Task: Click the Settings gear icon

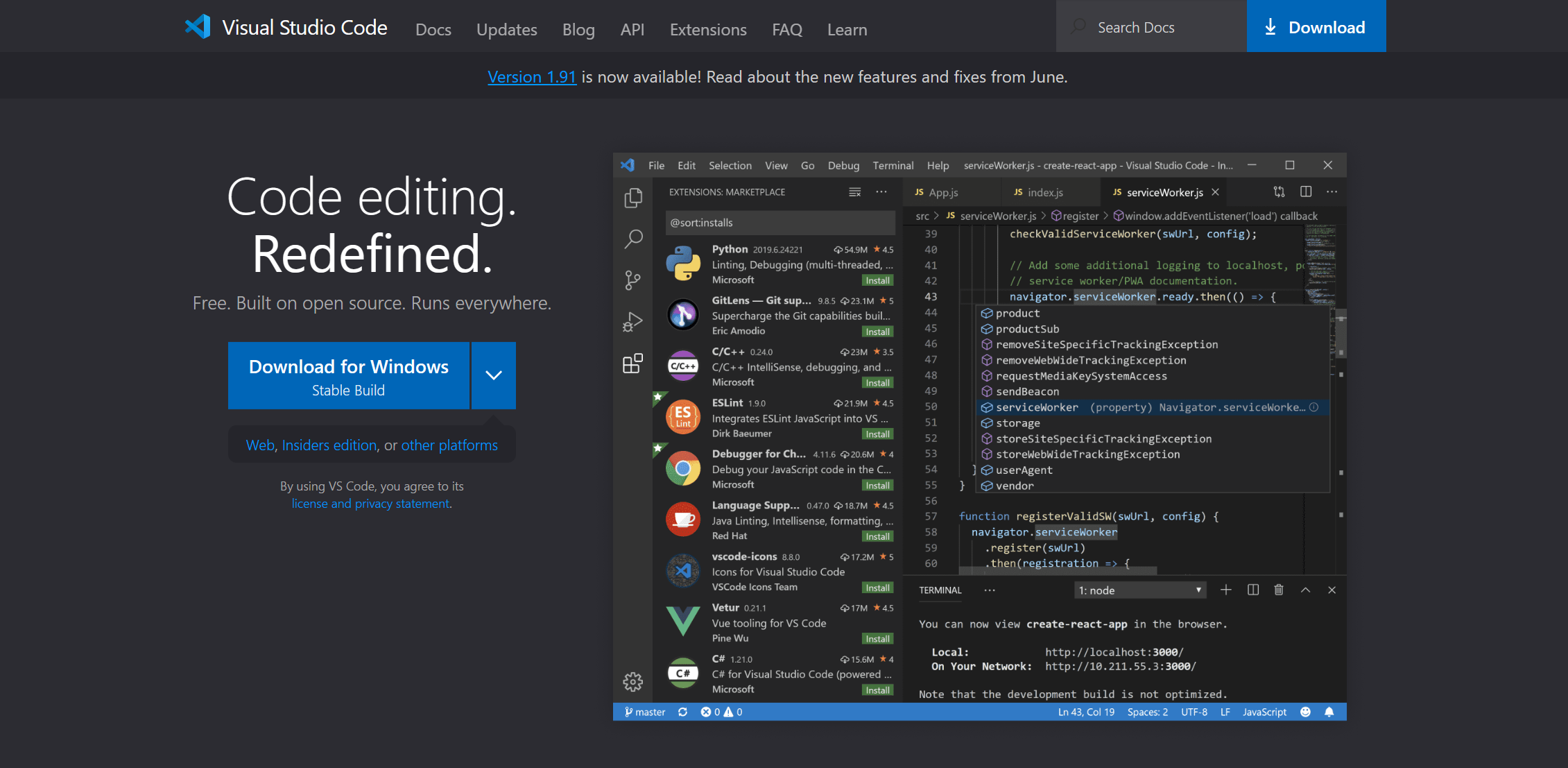Action: coord(633,681)
